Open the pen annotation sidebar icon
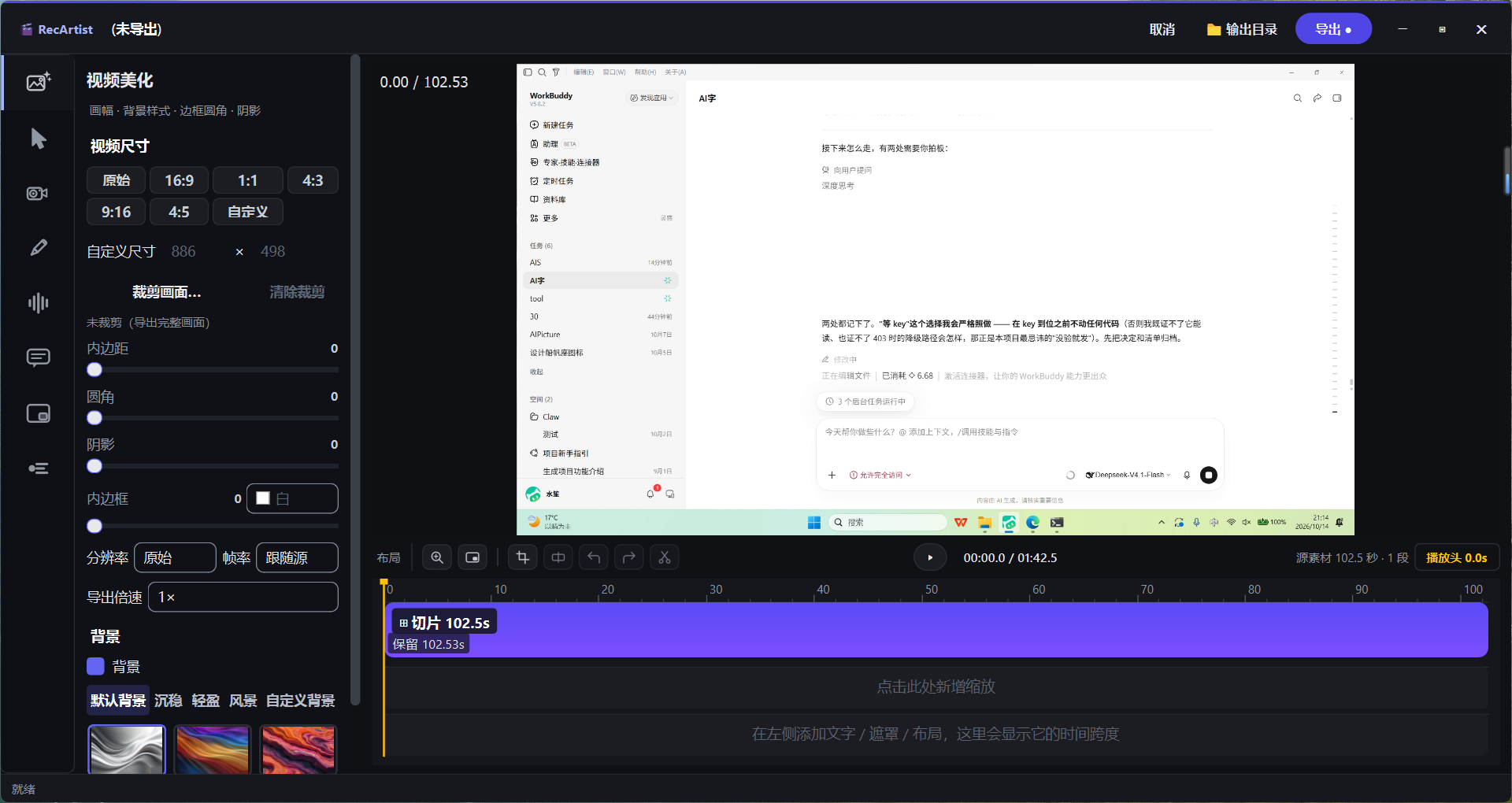This screenshot has height=803, width=1512. [39, 248]
